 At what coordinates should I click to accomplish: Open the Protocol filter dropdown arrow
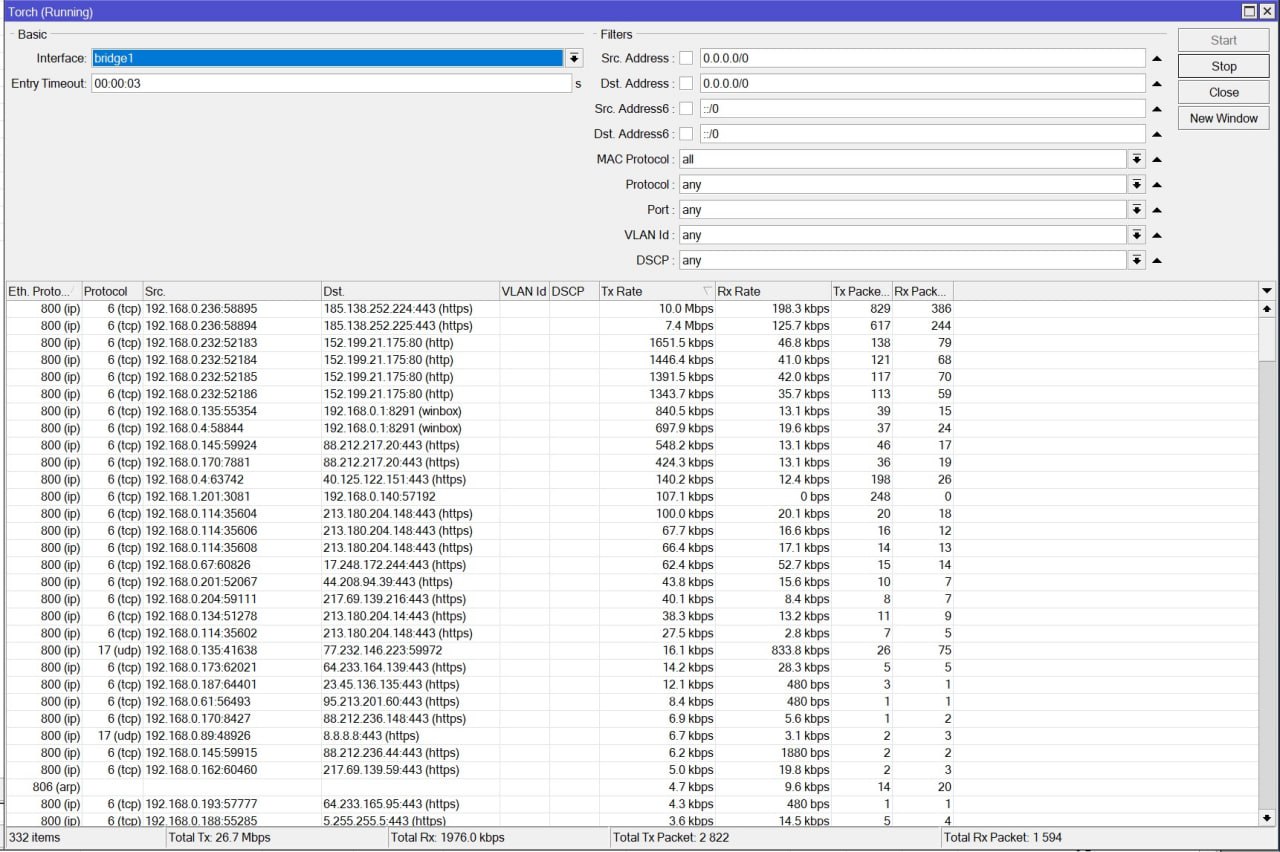point(1137,184)
